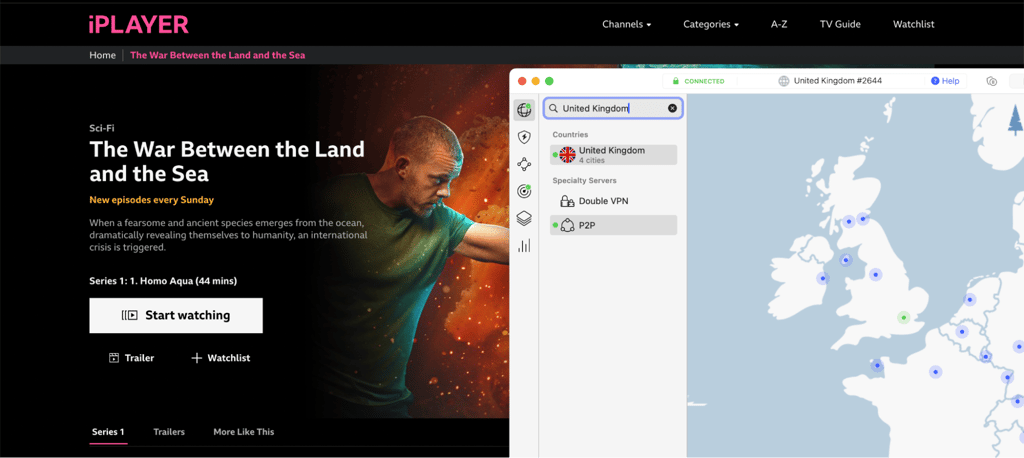Image resolution: width=1024 pixels, height=458 pixels.
Task: Click the blue Help question mark icon
Action: pyautogui.click(x=935, y=81)
